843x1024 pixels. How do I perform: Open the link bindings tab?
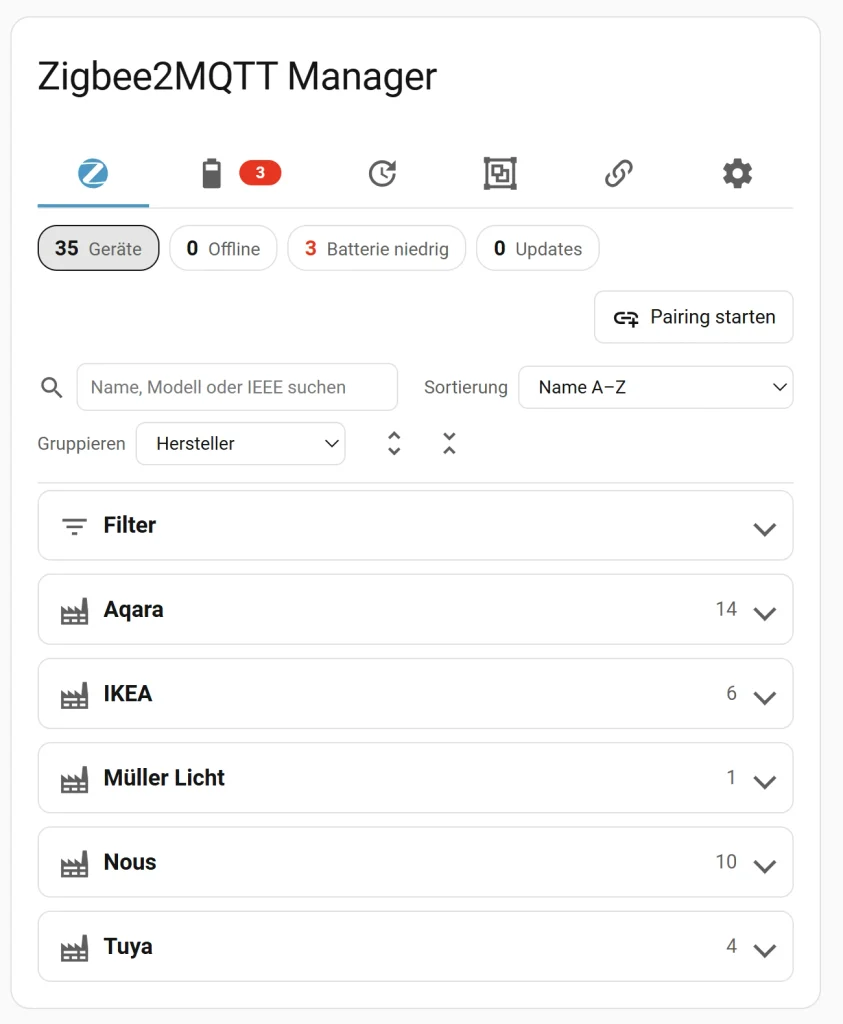[619, 173]
